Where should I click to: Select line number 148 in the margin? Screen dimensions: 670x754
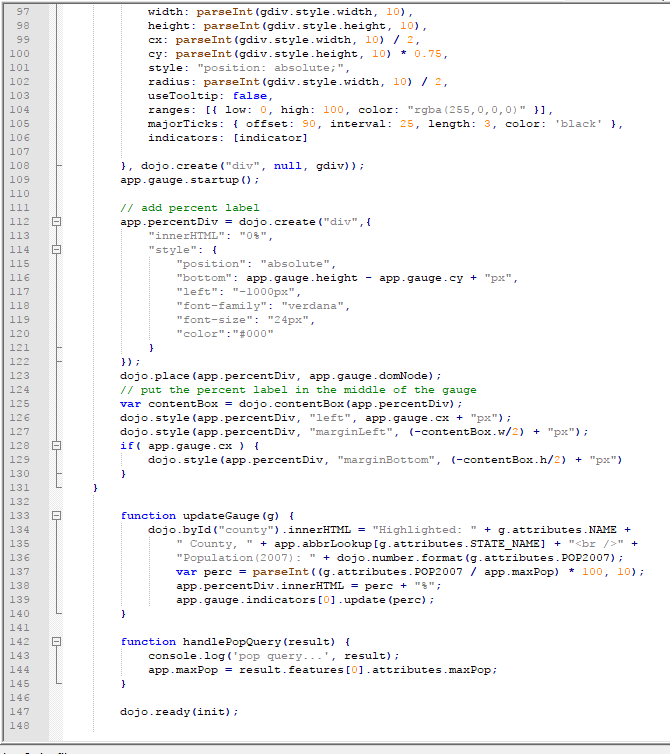tap(19, 726)
